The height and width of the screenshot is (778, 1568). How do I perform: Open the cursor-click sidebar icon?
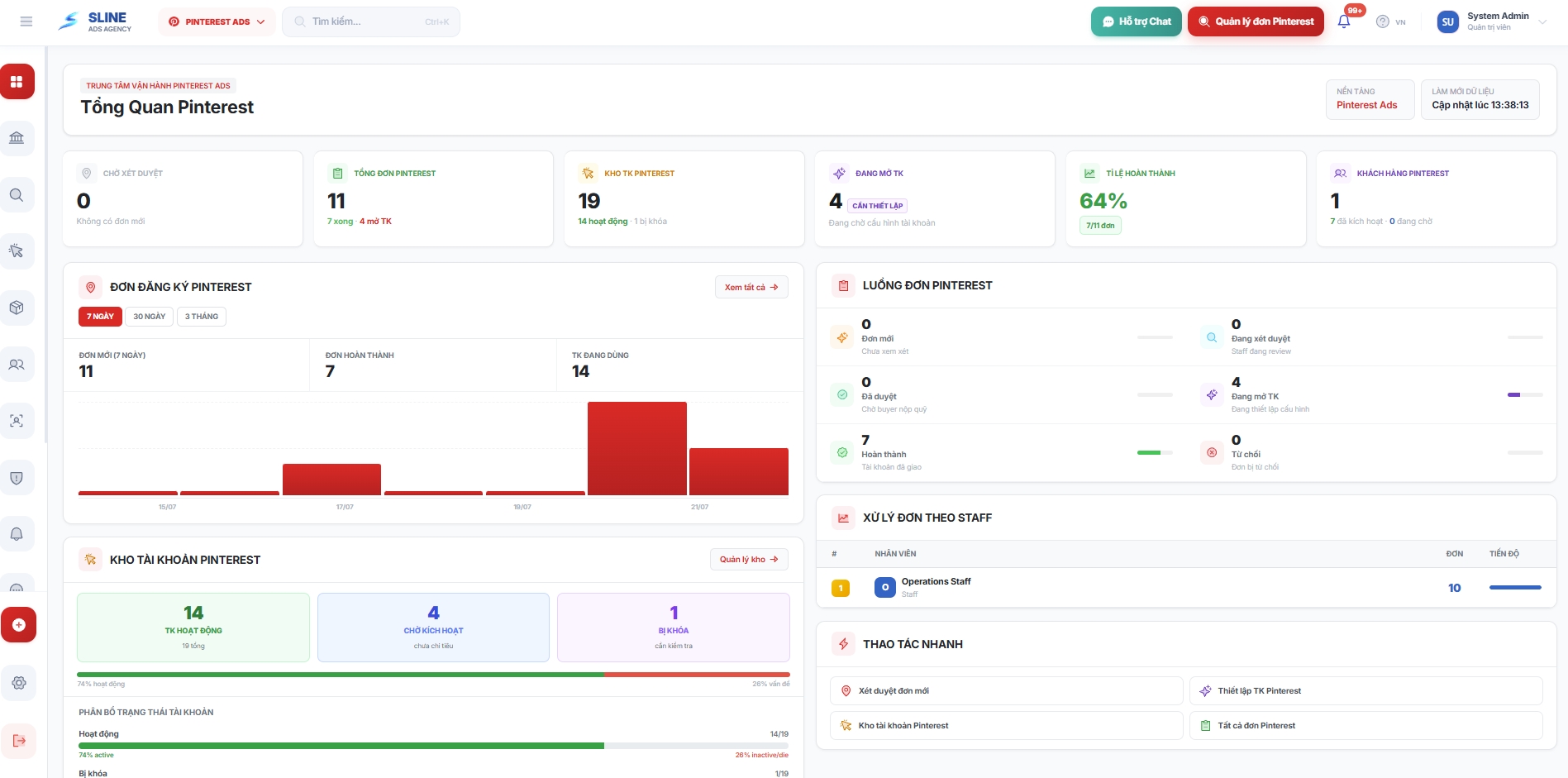point(17,251)
